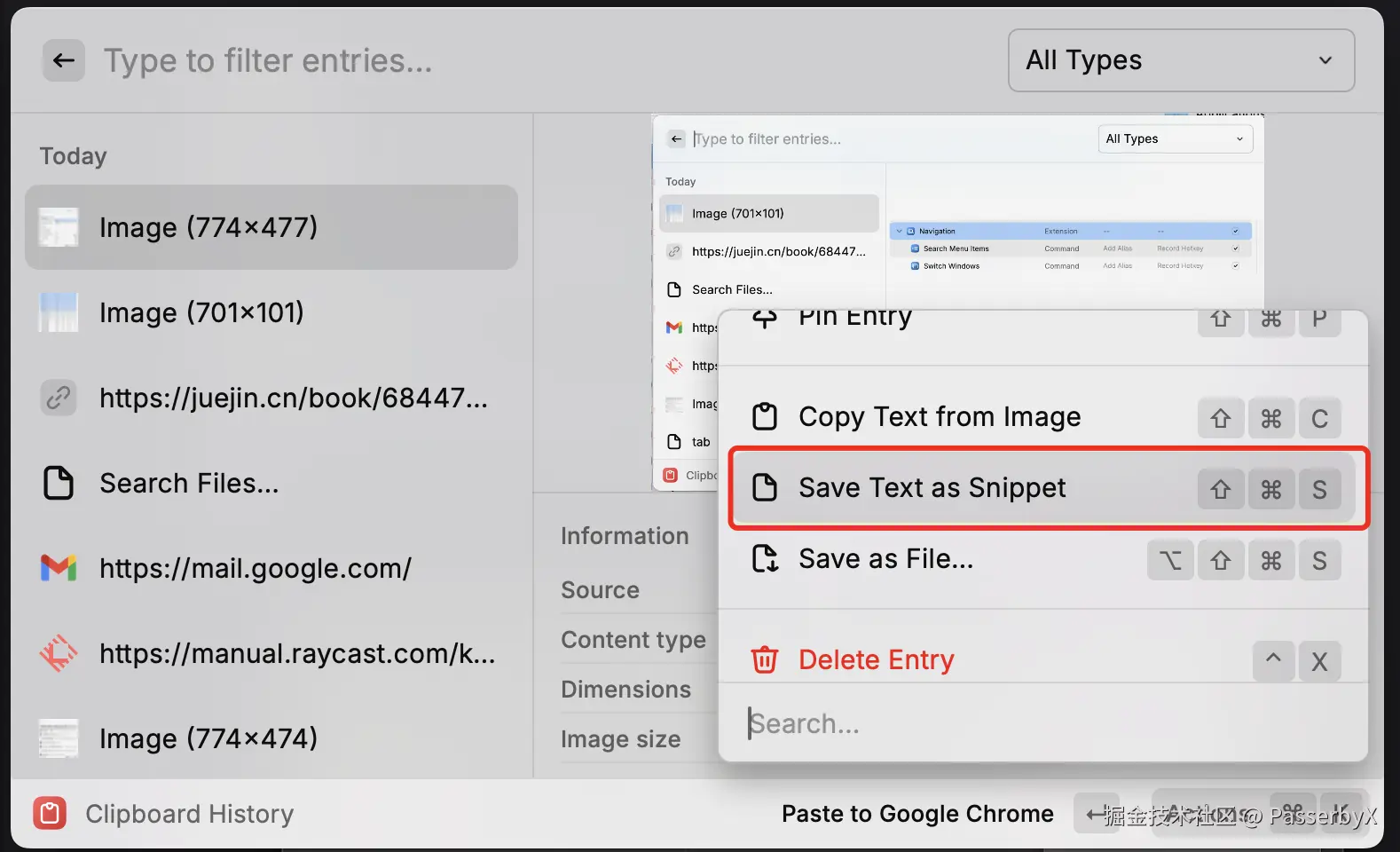Select the Image (774×474) entry
Viewport: 1400px width, 852px height.
click(x=271, y=738)
